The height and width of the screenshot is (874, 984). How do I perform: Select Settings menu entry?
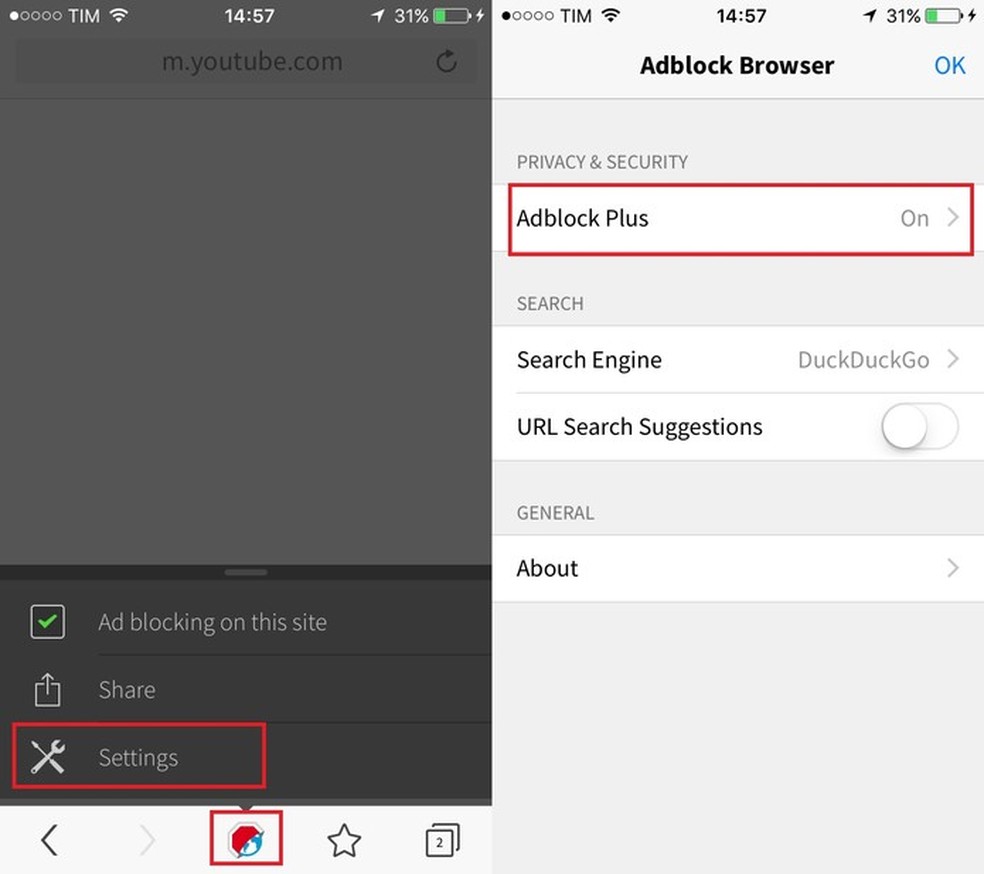point(139,757)
